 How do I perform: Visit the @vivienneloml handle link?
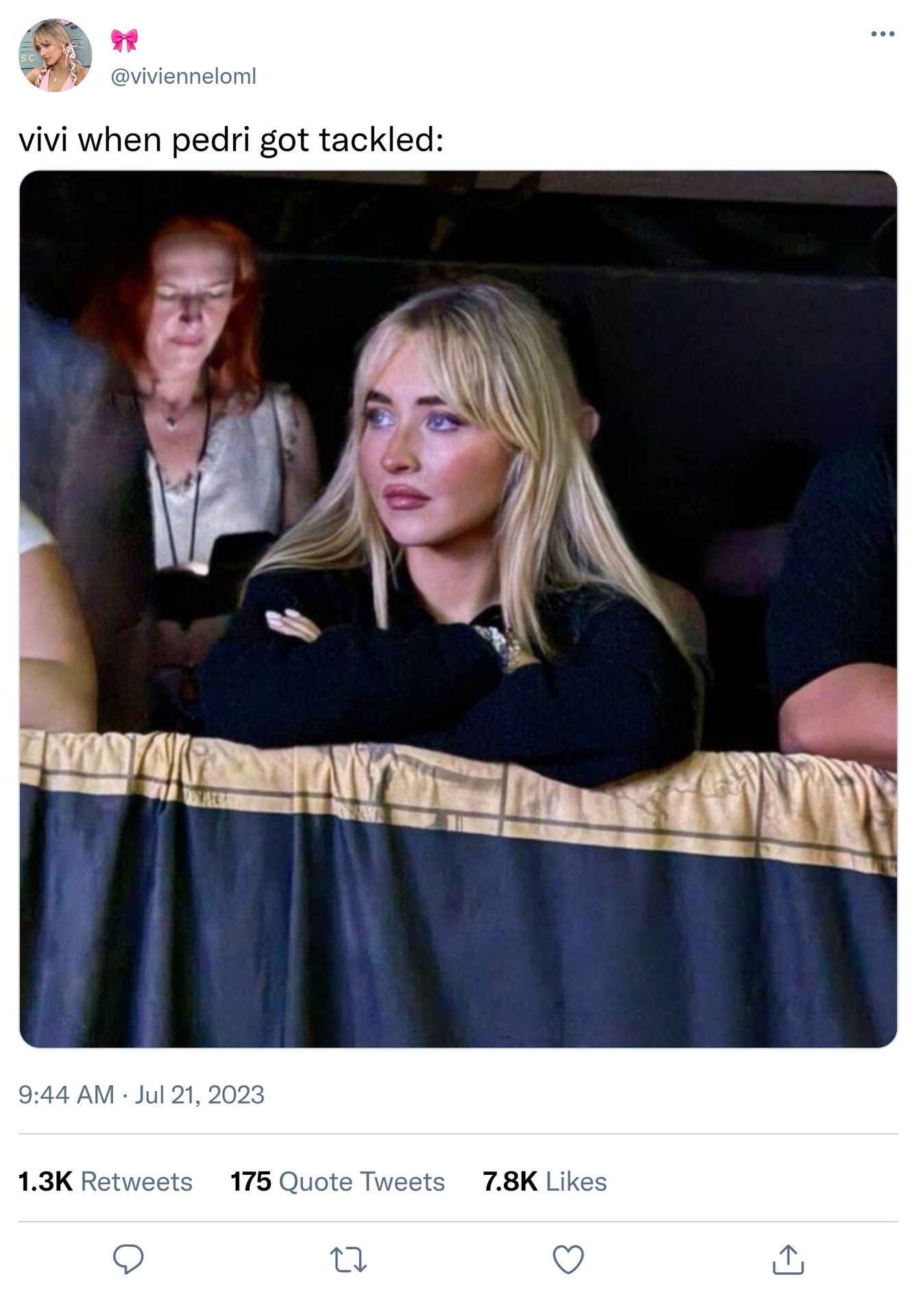[183, 76]
